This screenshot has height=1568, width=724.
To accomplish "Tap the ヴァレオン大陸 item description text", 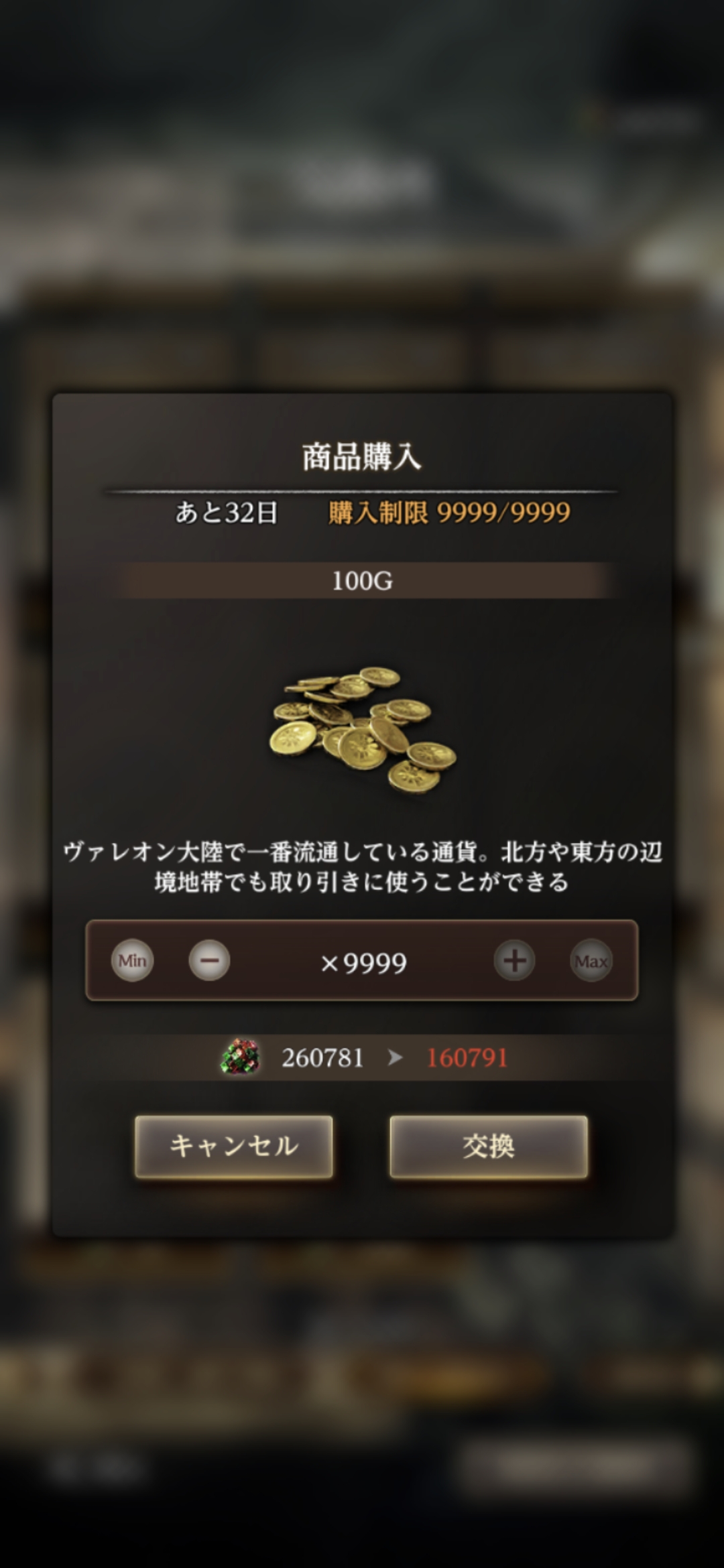I will click(362, 866).
